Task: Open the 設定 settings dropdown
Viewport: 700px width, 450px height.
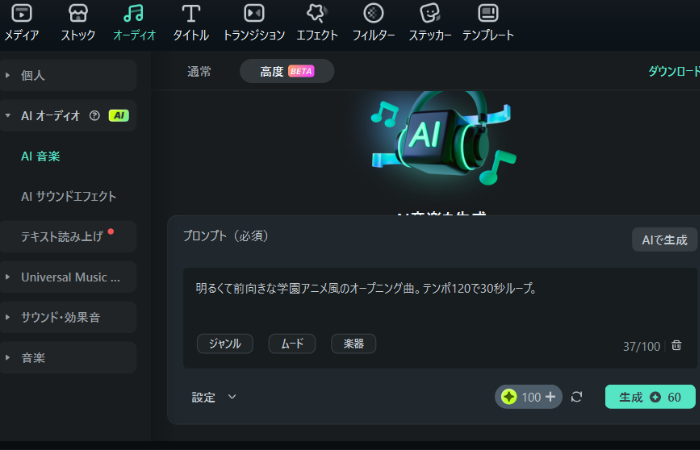Action: [214, 397]
